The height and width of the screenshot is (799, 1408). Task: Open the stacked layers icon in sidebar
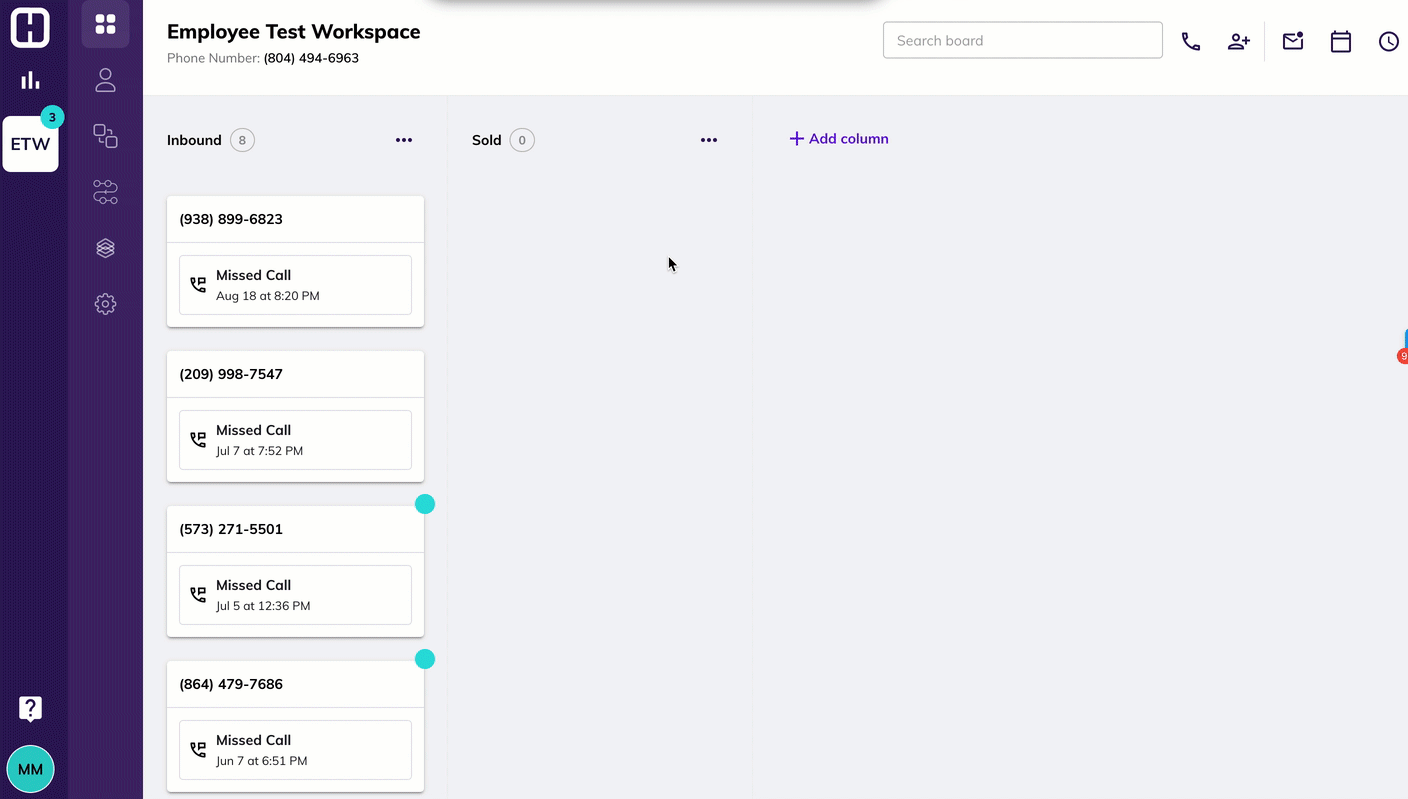tap(105, 248)
